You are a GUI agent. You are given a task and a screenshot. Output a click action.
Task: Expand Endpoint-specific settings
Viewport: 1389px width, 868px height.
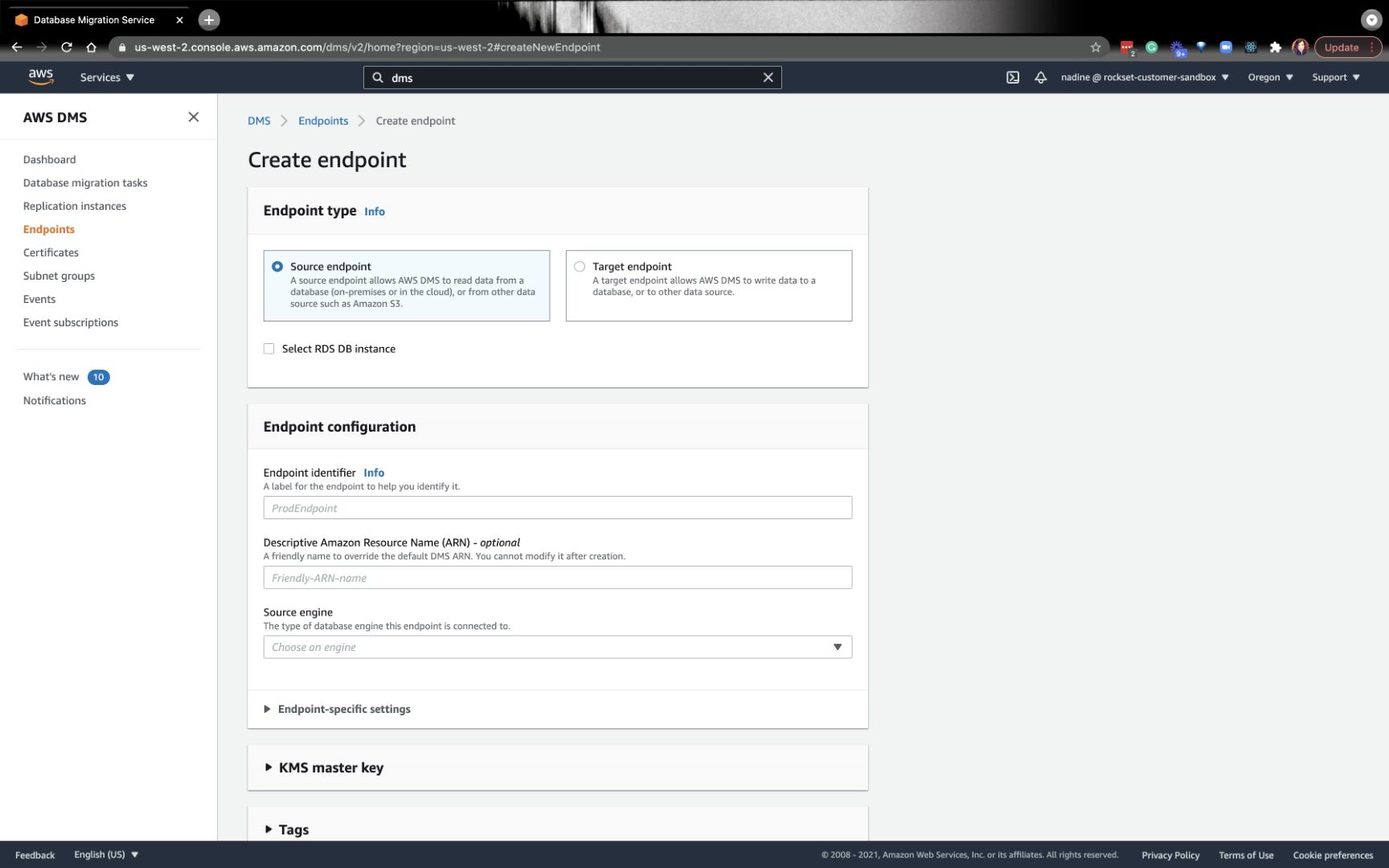(338, 709)
